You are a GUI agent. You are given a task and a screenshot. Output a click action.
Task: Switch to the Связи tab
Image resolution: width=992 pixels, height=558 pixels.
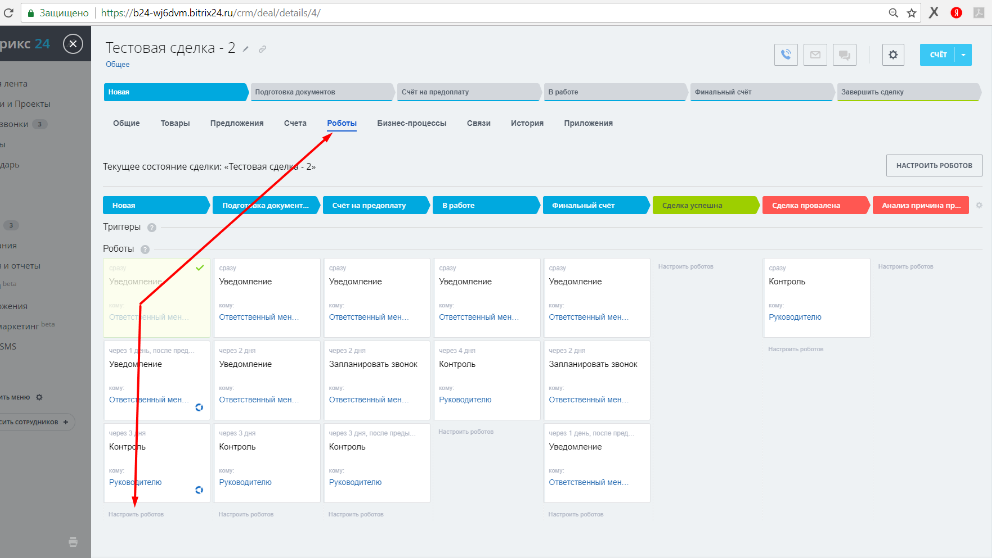click(x=479, y=123)
